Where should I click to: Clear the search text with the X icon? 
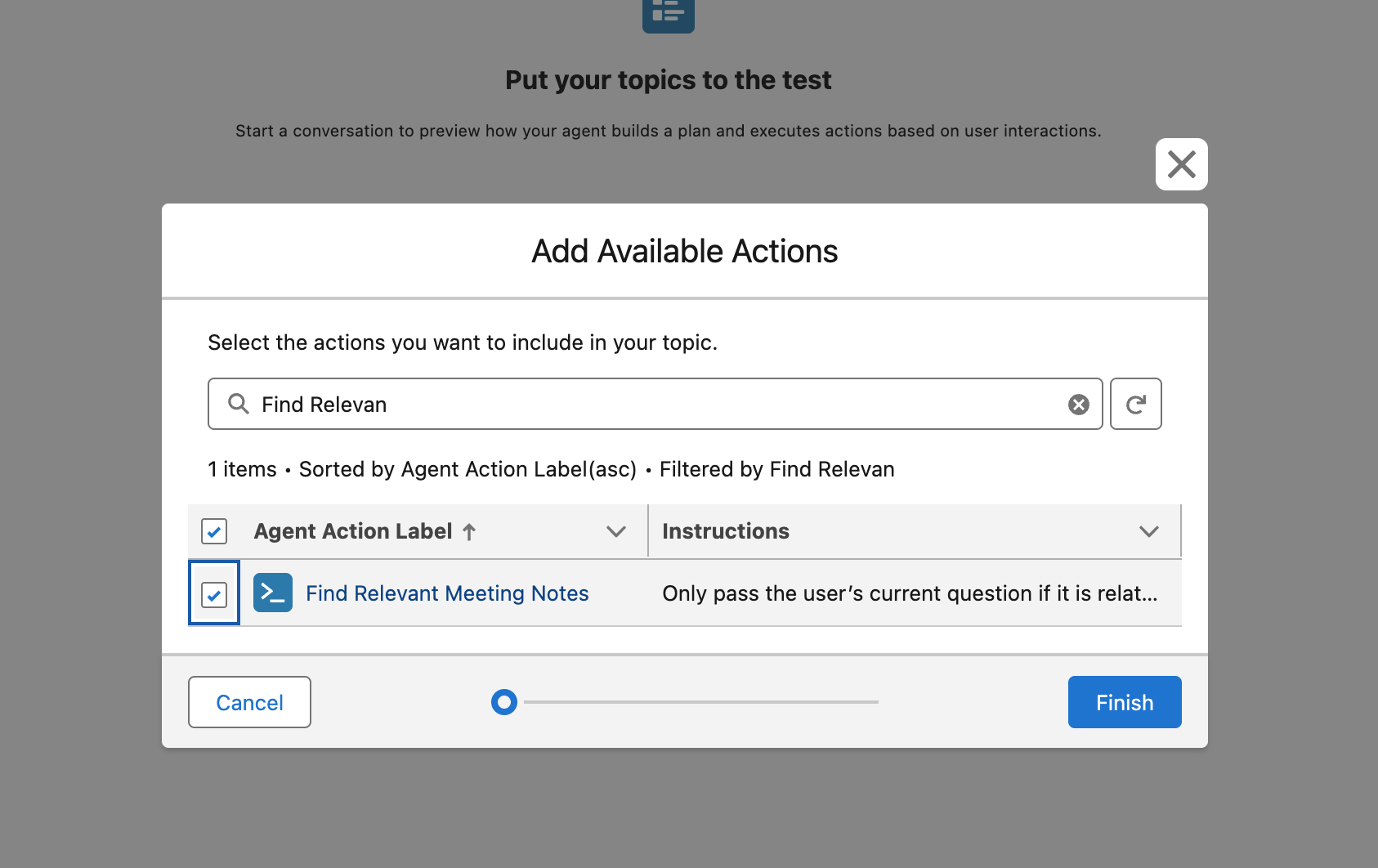(x=1078, y=405)
